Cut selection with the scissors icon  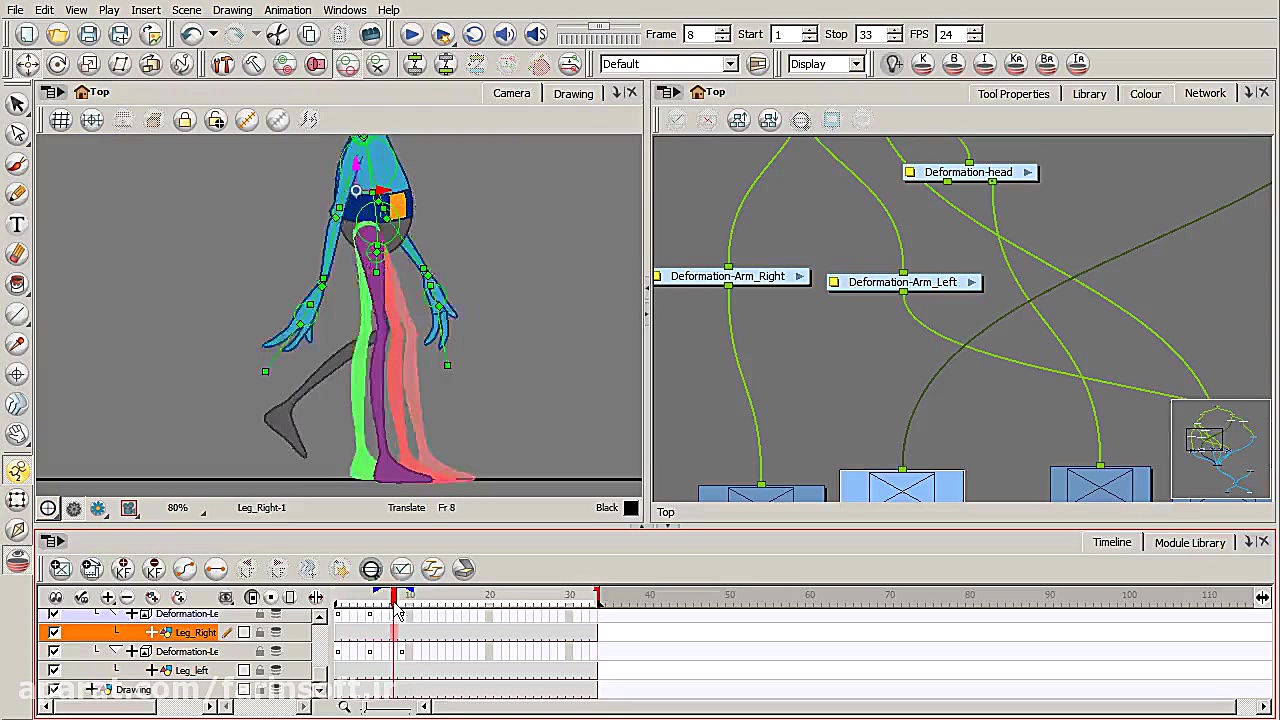coord(278,34)
